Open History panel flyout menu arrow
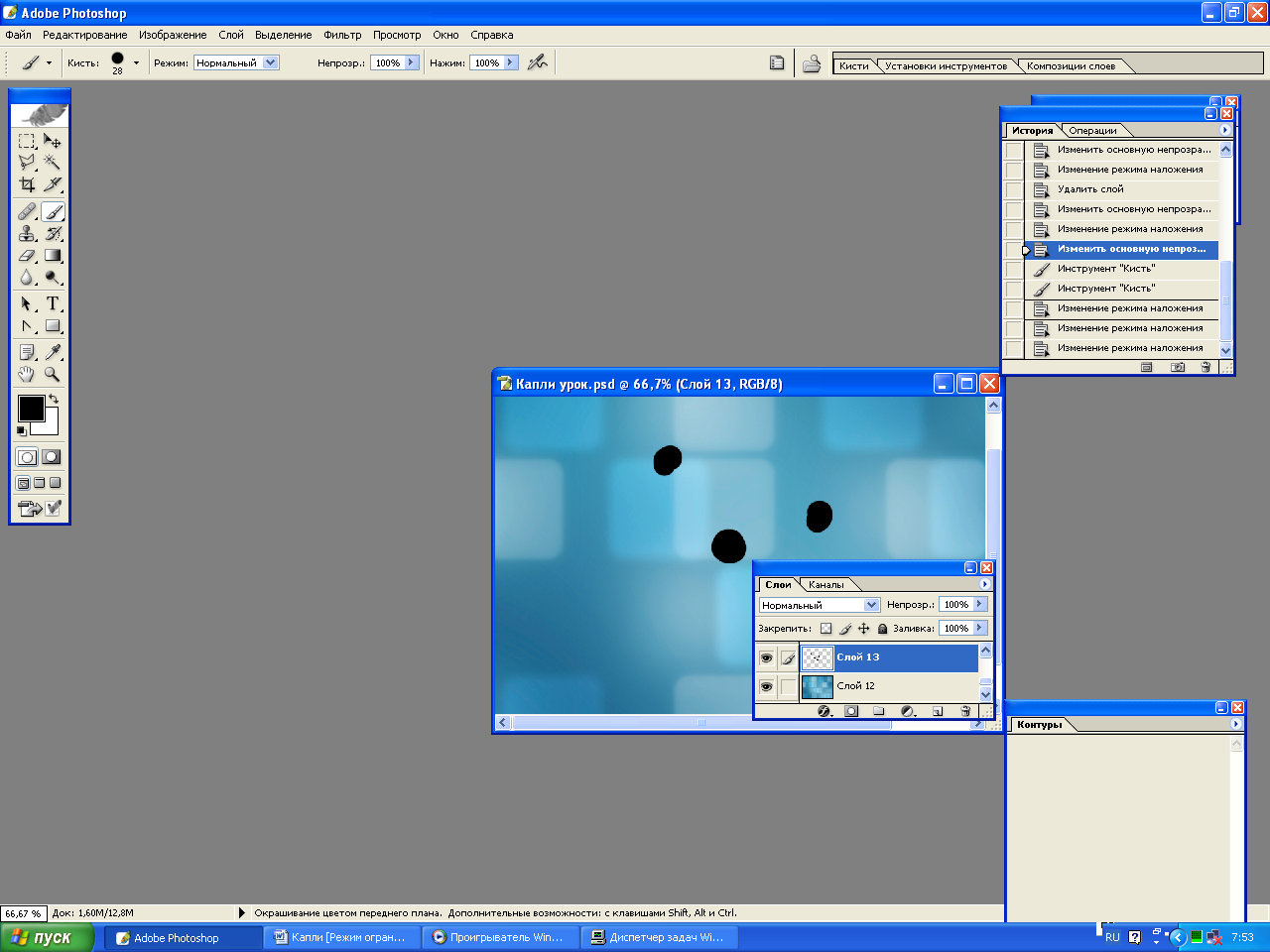This screenshot has width=1270, height=952. coord(1224,130)
